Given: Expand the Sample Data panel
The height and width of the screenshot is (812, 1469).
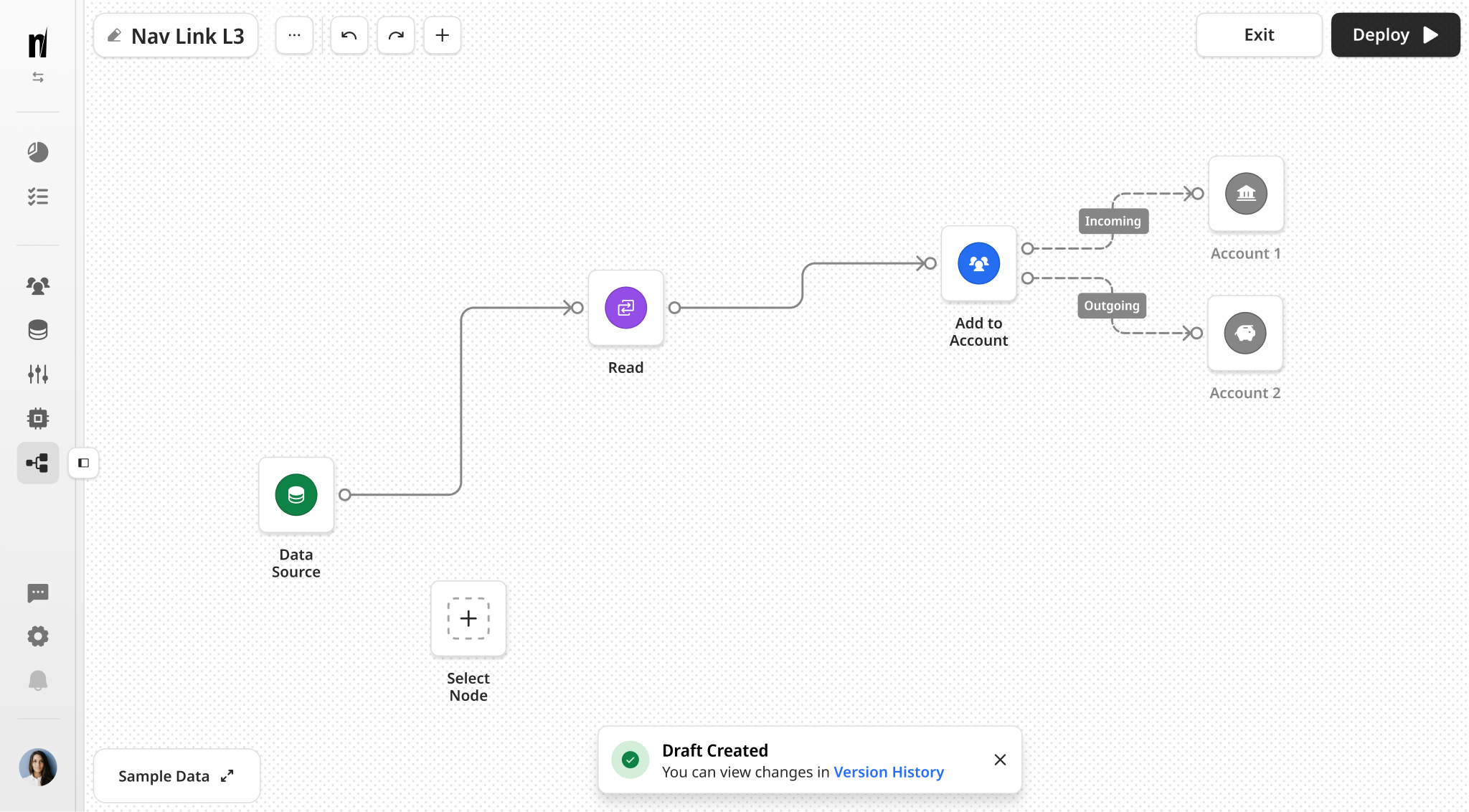Looking at the screenshot, I should pyautogui.click(x=227, y=775).
